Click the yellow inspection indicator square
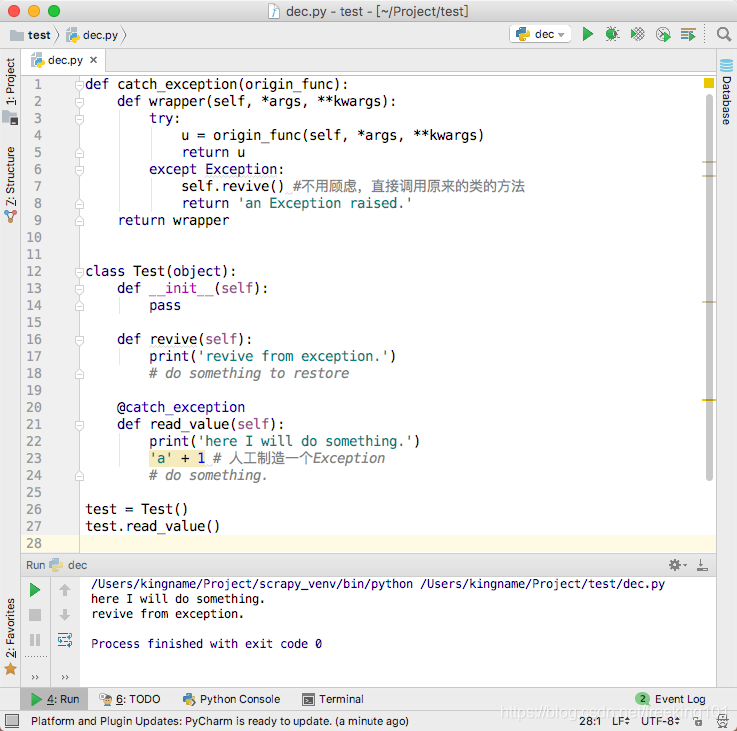This screenshot has height=731, width=737. coord(708,83)
